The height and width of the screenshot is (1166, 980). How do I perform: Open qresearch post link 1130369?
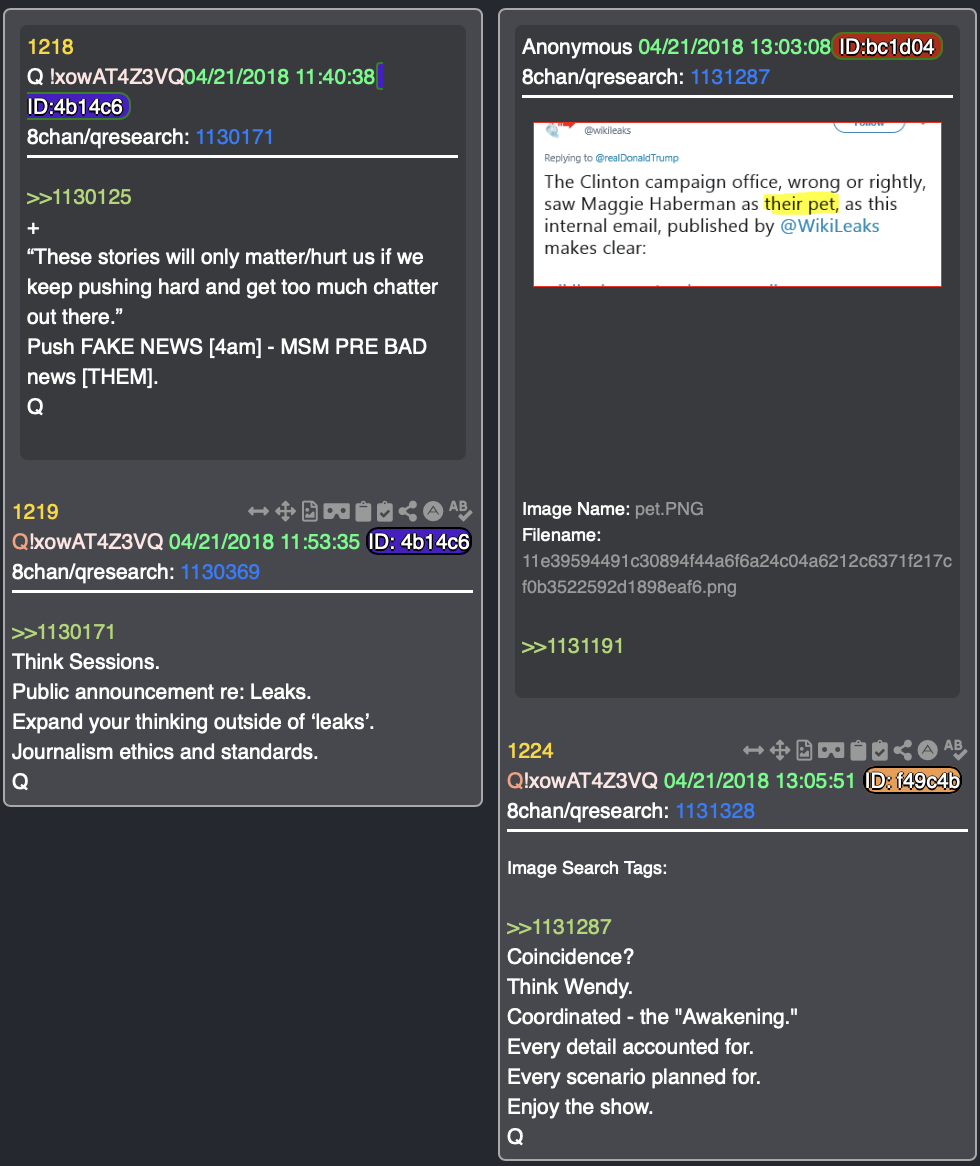click(x=220, y=572)
